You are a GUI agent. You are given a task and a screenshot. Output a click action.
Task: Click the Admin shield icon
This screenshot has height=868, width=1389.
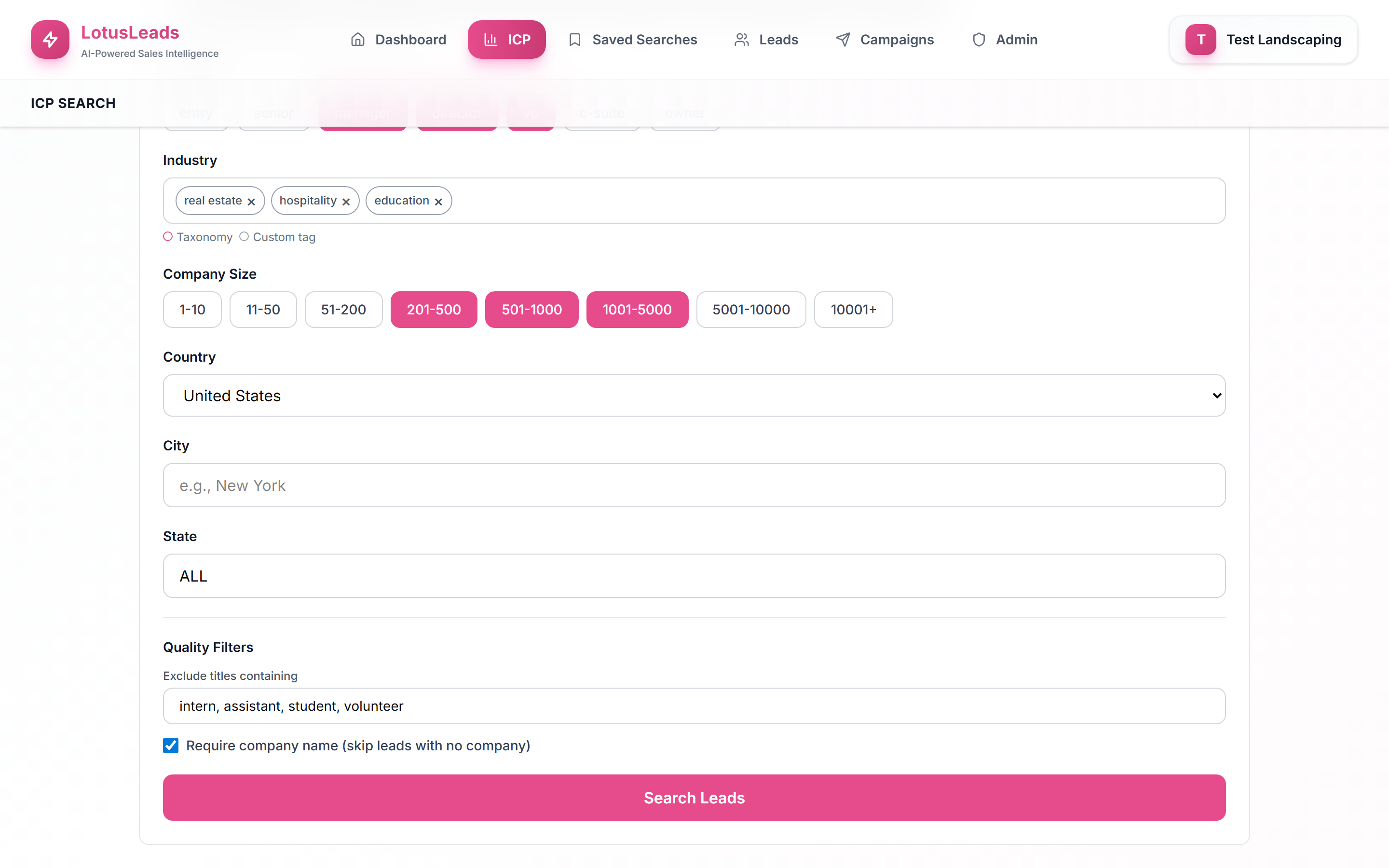(x=979, y=40)
